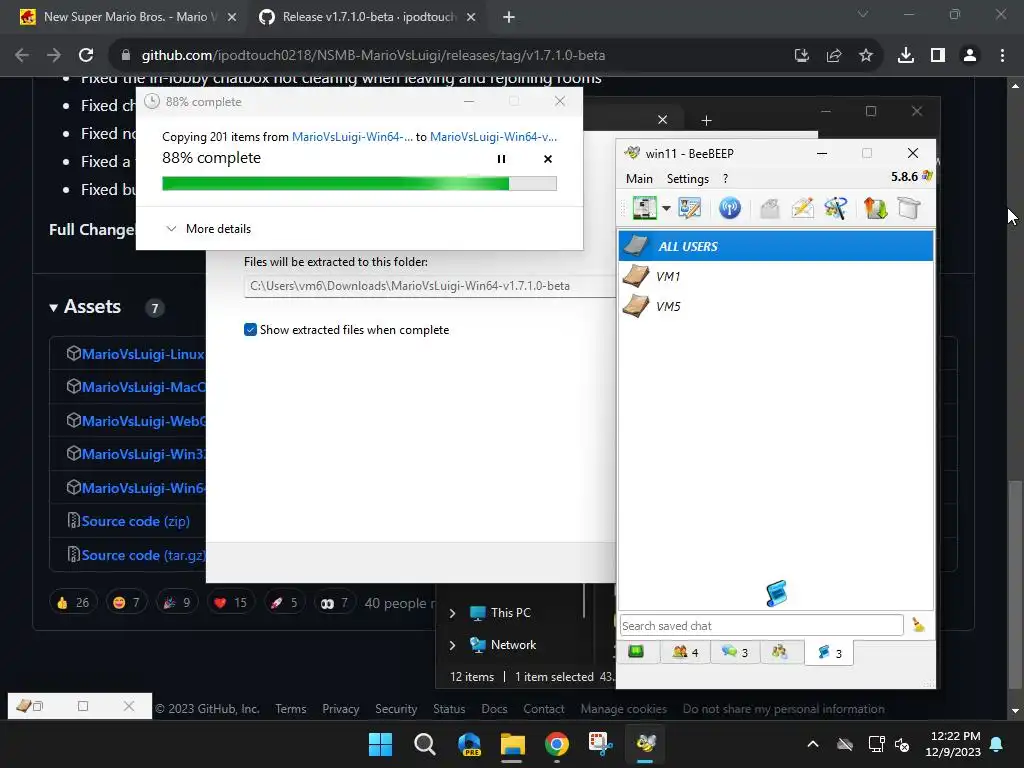Click the green copy progress bar

[x=359, y=184]
